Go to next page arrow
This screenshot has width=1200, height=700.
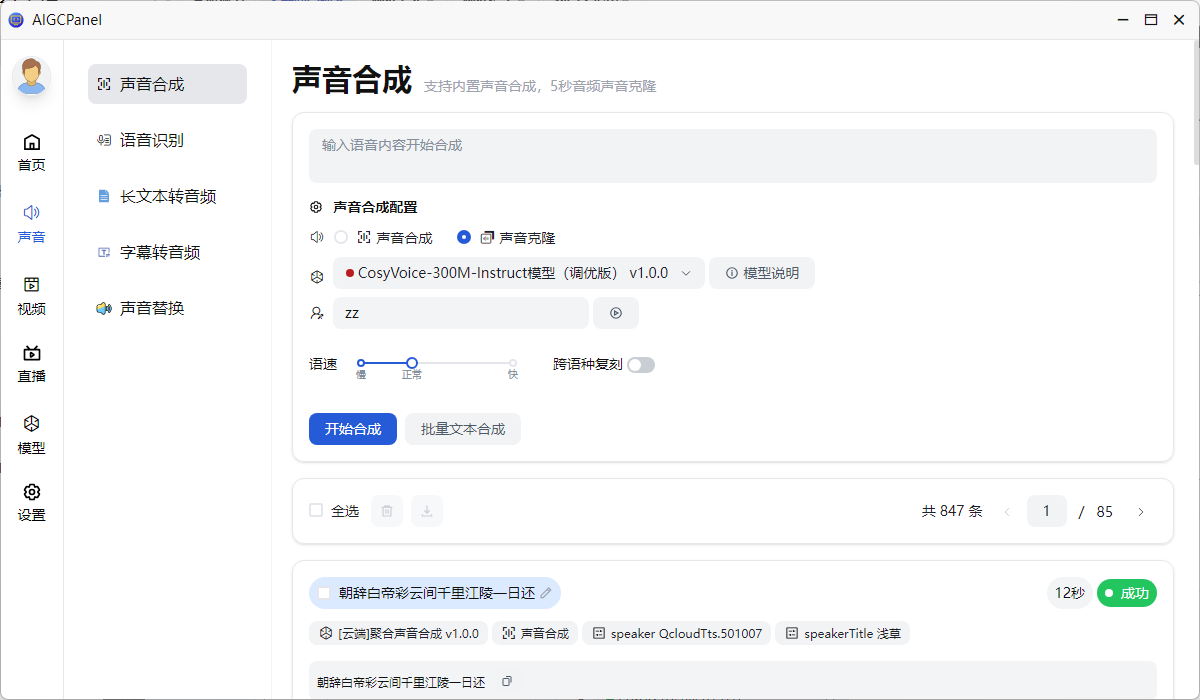click(x=1141, y=512)
